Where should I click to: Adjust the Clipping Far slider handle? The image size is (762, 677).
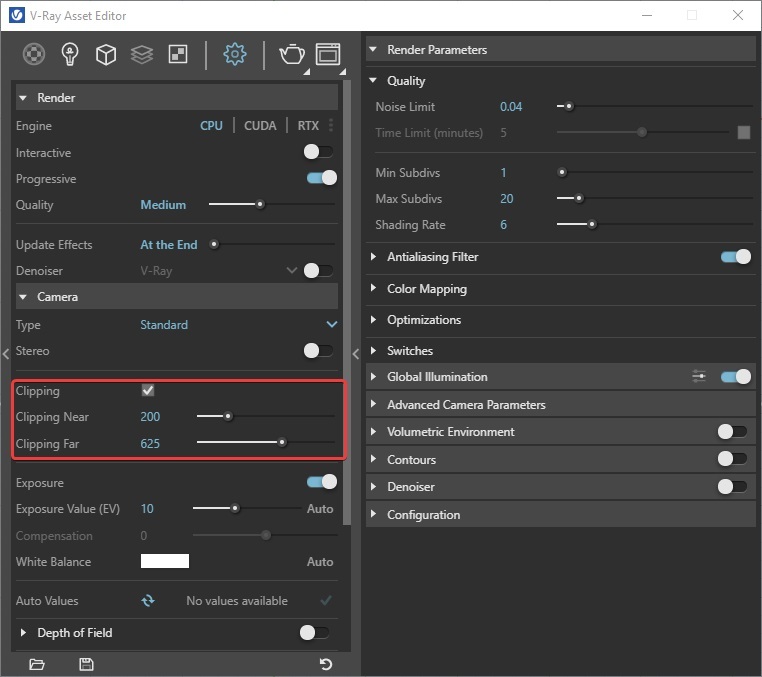tap(282, 442)
